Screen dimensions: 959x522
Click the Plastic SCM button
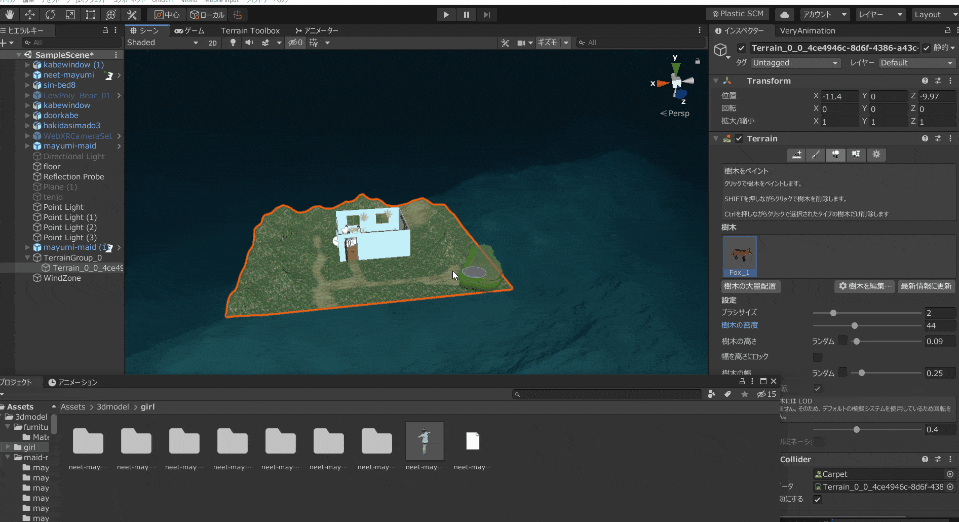tap(738, 14)
